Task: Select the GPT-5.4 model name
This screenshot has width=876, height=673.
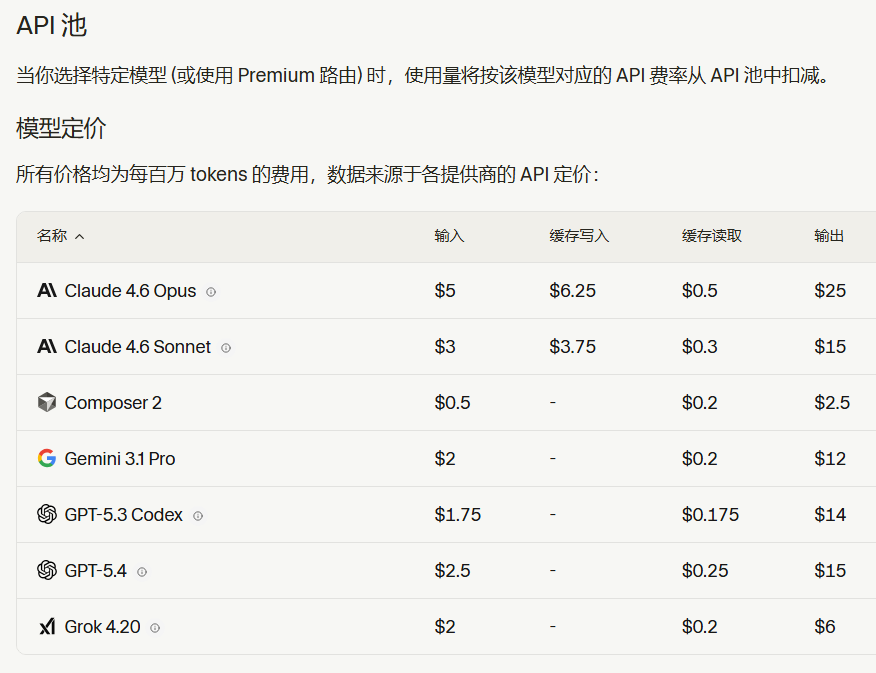Action: click(x=96, y=570)
